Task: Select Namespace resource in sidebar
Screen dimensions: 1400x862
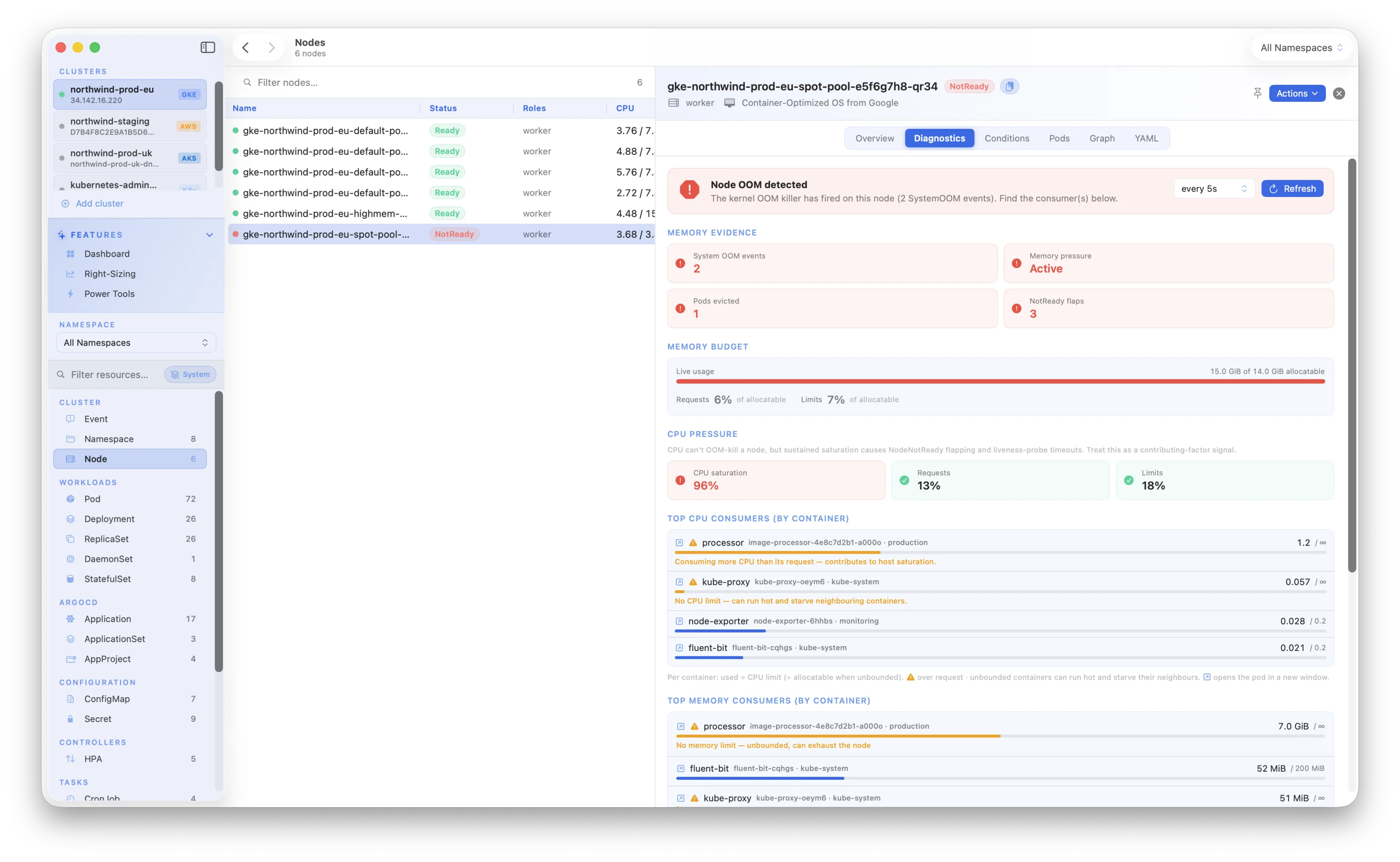Action: pyautogui.click(x=130, y=439)
